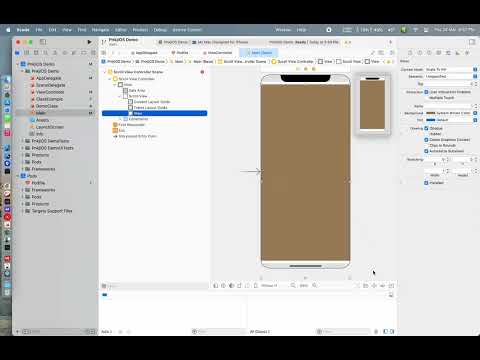Viewport: 480px width, 360px height.
Task: Toggle Clip to Bounds checkbox
Action: pos(426,145)
